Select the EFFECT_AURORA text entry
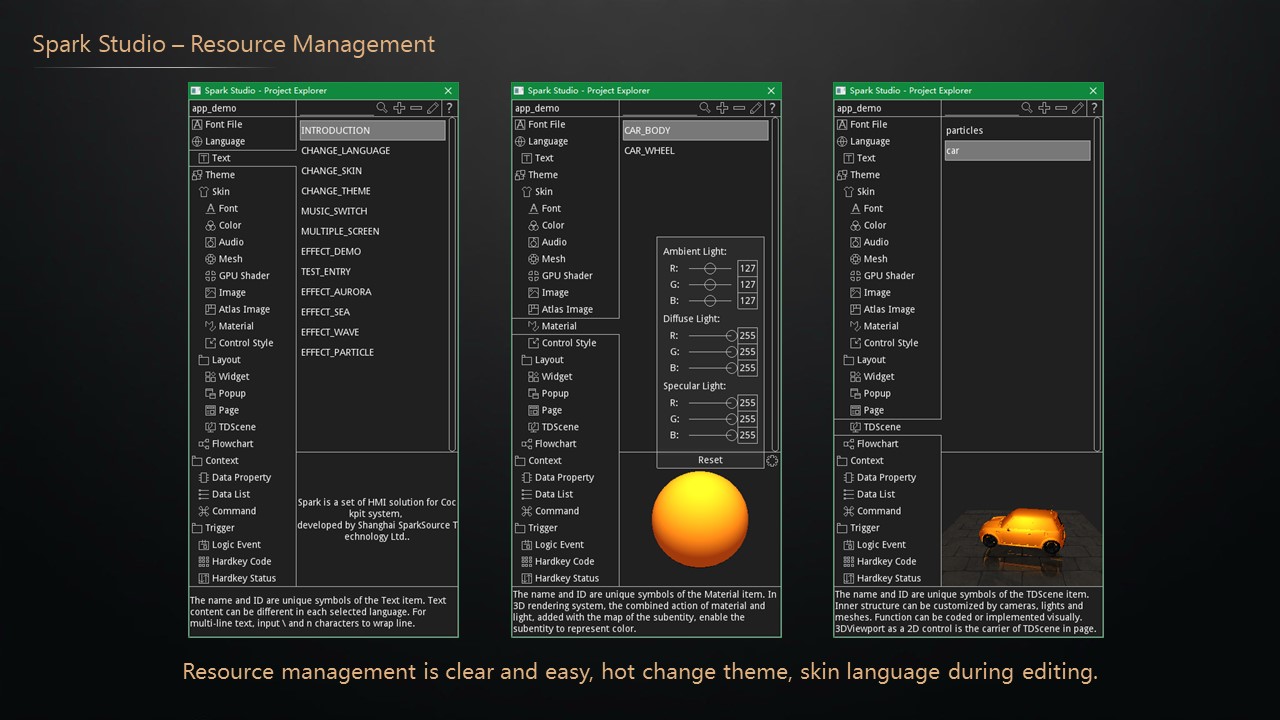 point(336,292)
